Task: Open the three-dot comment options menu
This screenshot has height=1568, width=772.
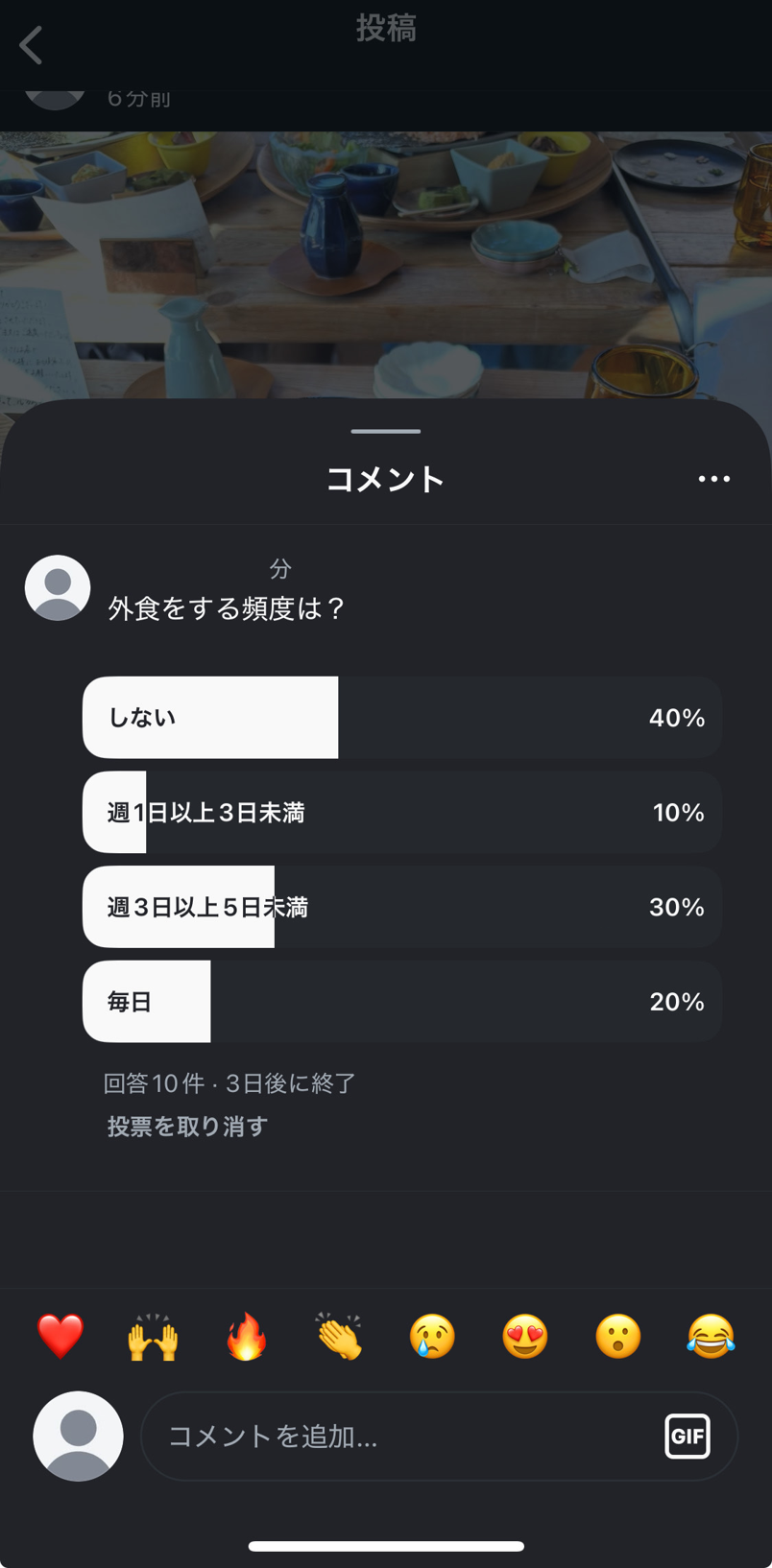Action: [x=713, y=479]
